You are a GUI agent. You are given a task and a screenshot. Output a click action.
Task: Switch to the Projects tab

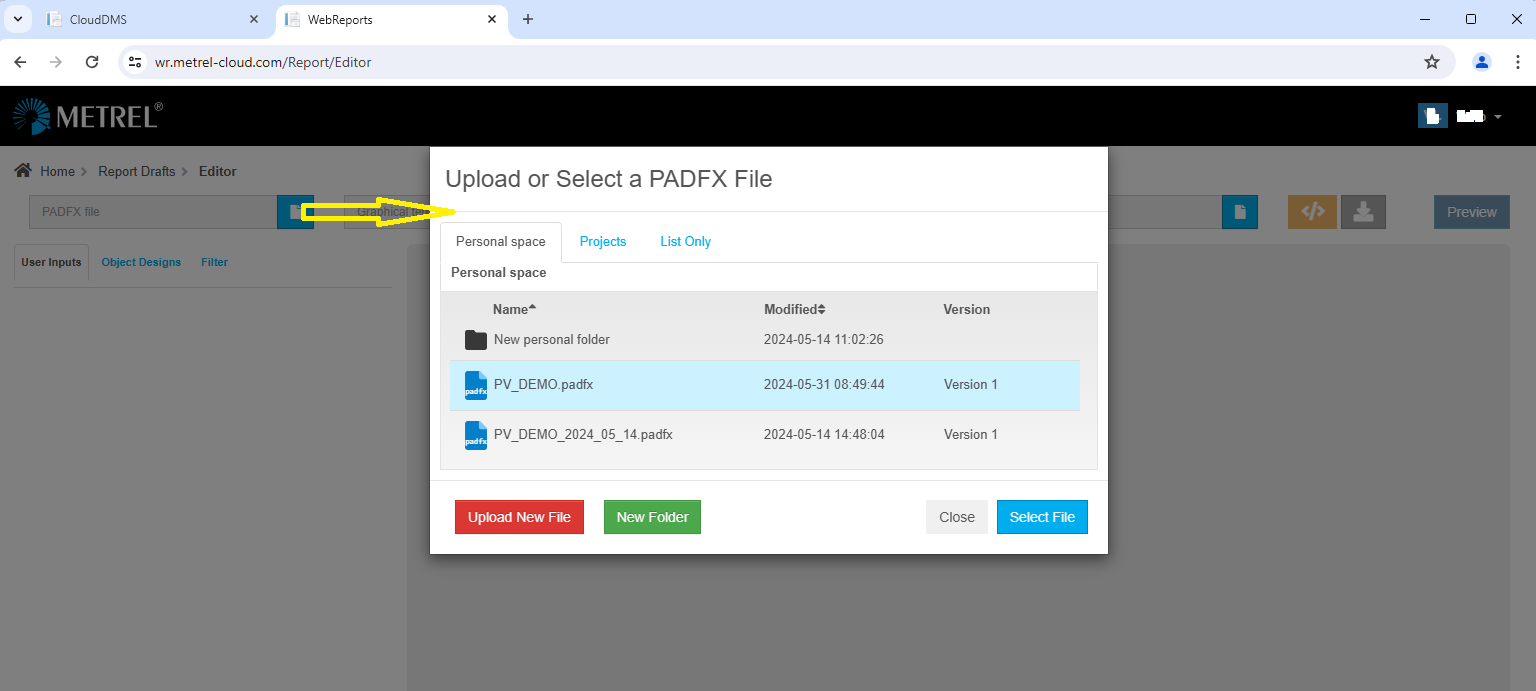coord(603,241)
